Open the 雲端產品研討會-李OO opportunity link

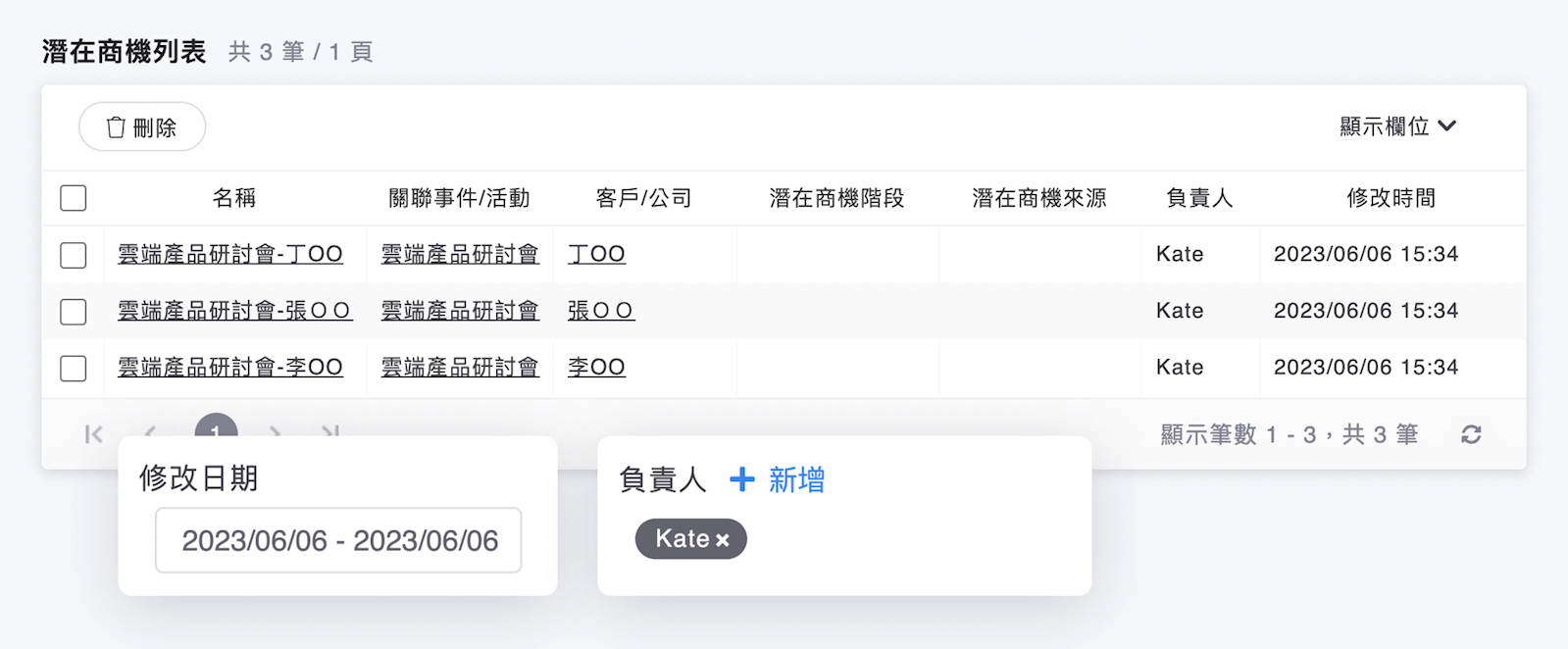pyautogui.click(x=230, y=368)
